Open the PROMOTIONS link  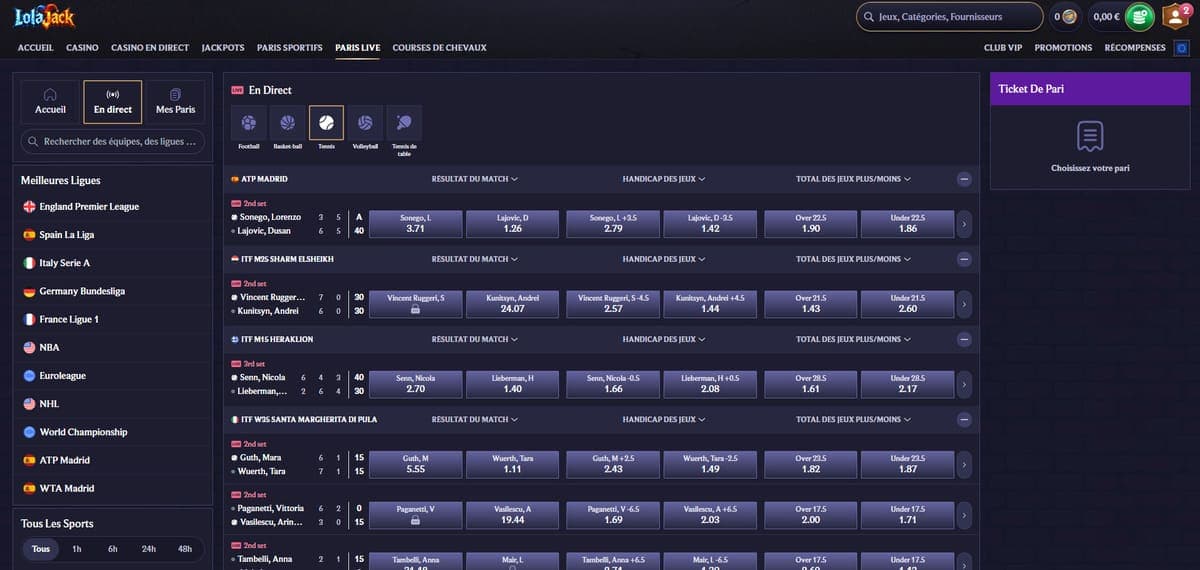1063,47
